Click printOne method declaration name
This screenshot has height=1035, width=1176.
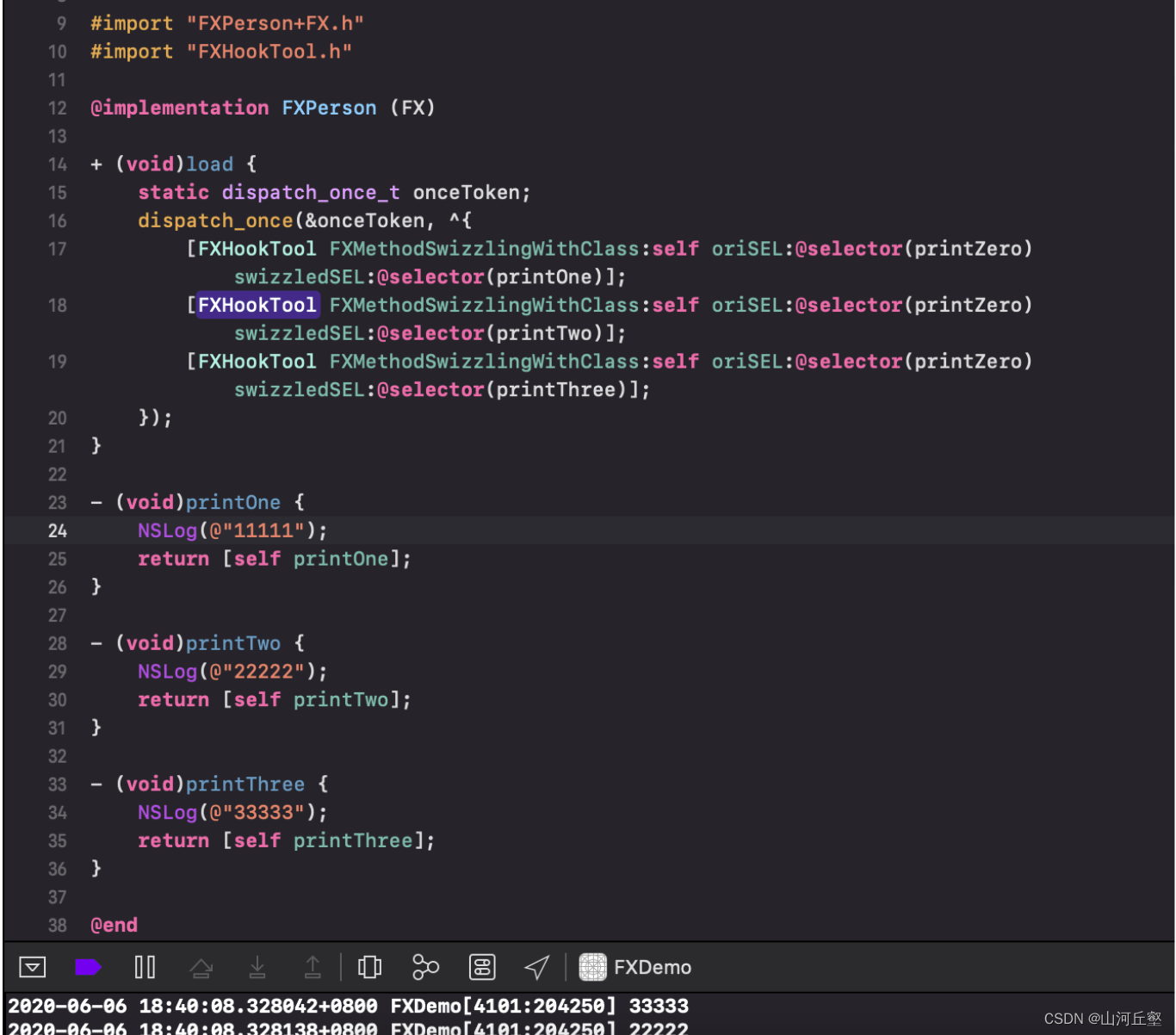point(233,502)
